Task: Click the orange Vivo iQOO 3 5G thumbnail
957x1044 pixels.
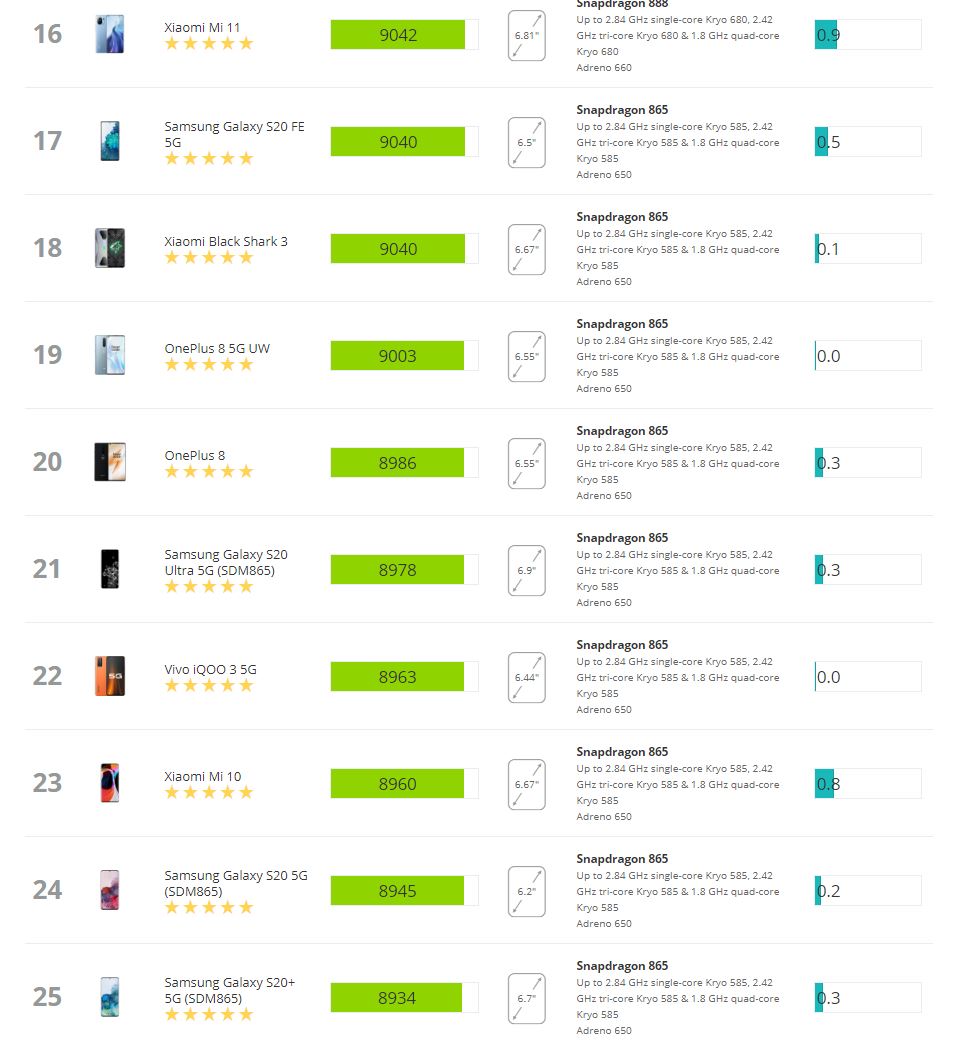Action: [110, 676]
